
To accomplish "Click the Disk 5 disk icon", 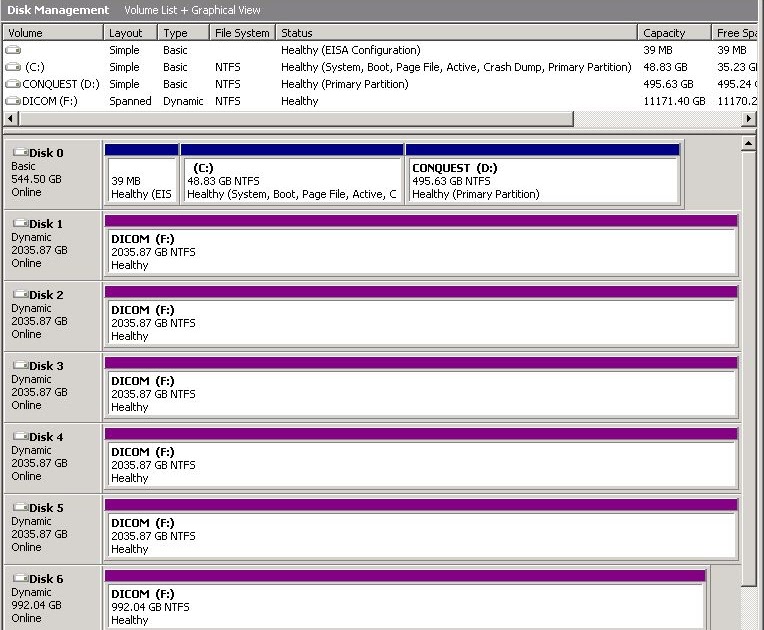I will (20, 507).
